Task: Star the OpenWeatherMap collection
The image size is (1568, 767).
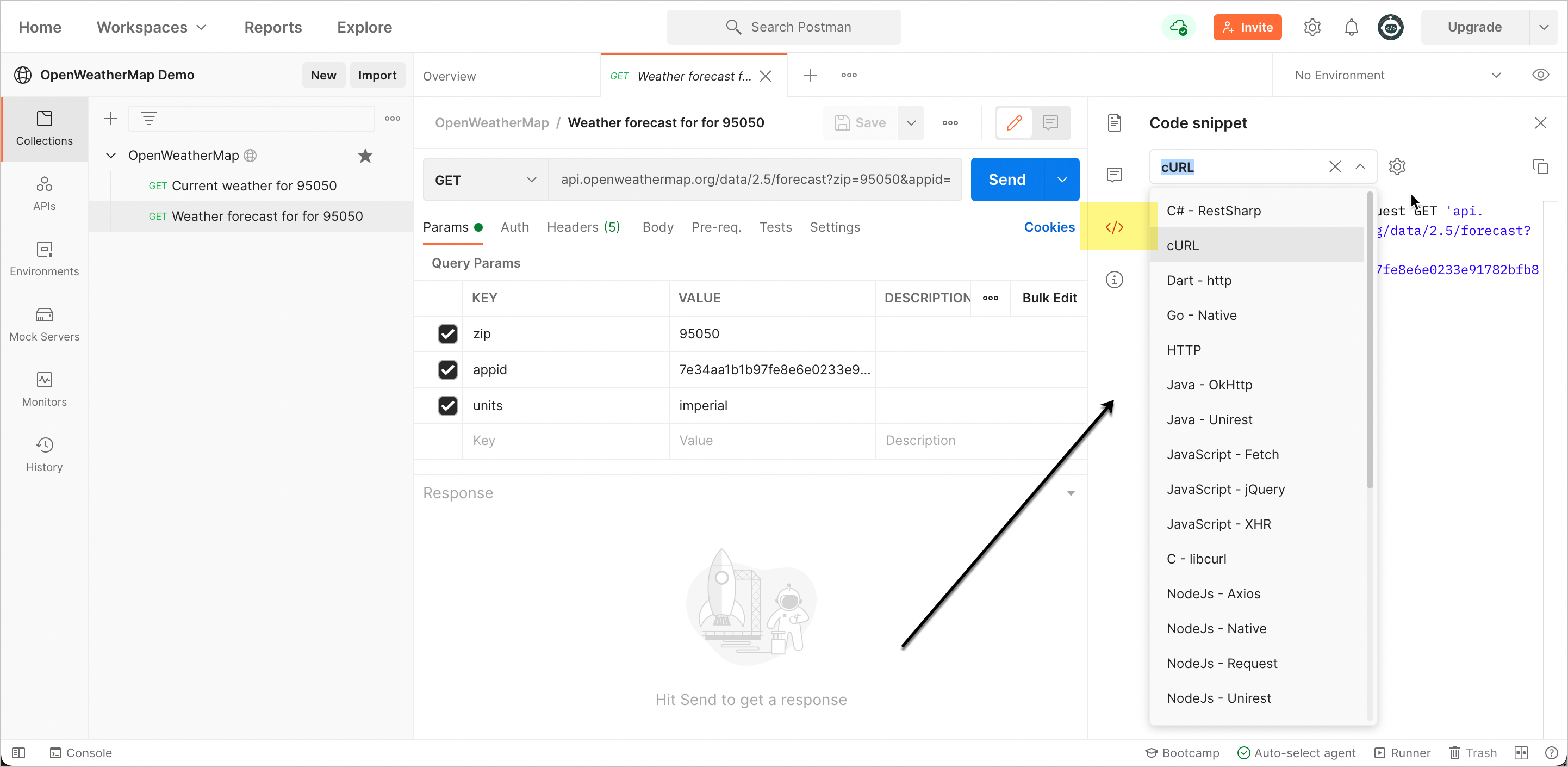Action: 365,156
